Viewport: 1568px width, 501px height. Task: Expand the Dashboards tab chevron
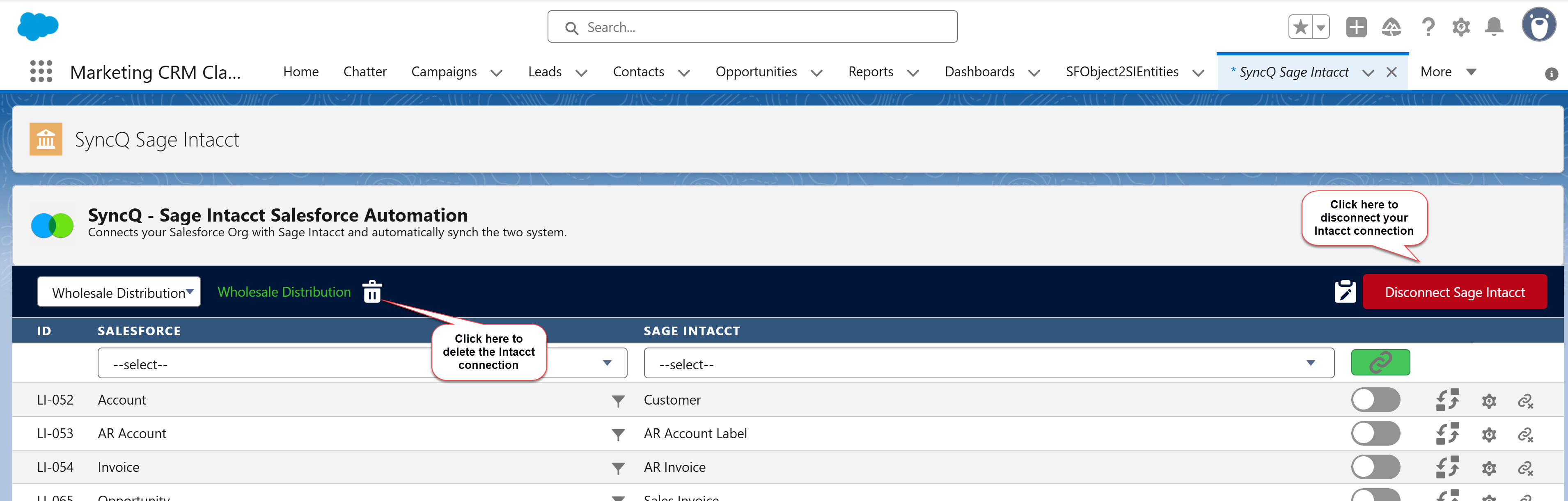pos(1034,73)
